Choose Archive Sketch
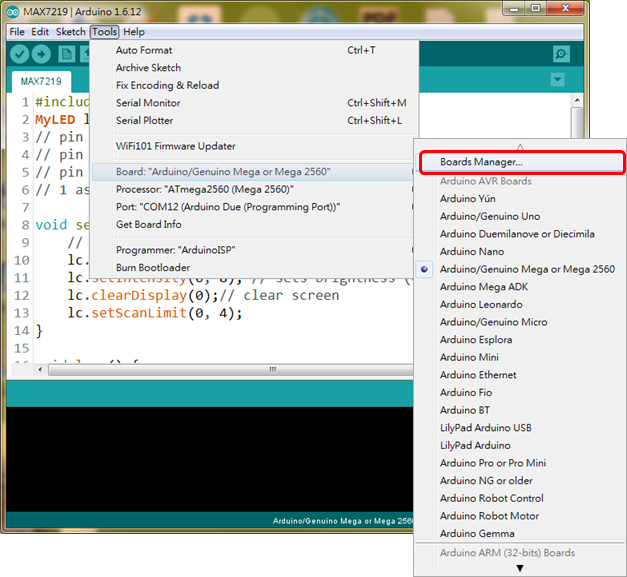This screenshot has height=577, width=627. click(x=255, y=68)
